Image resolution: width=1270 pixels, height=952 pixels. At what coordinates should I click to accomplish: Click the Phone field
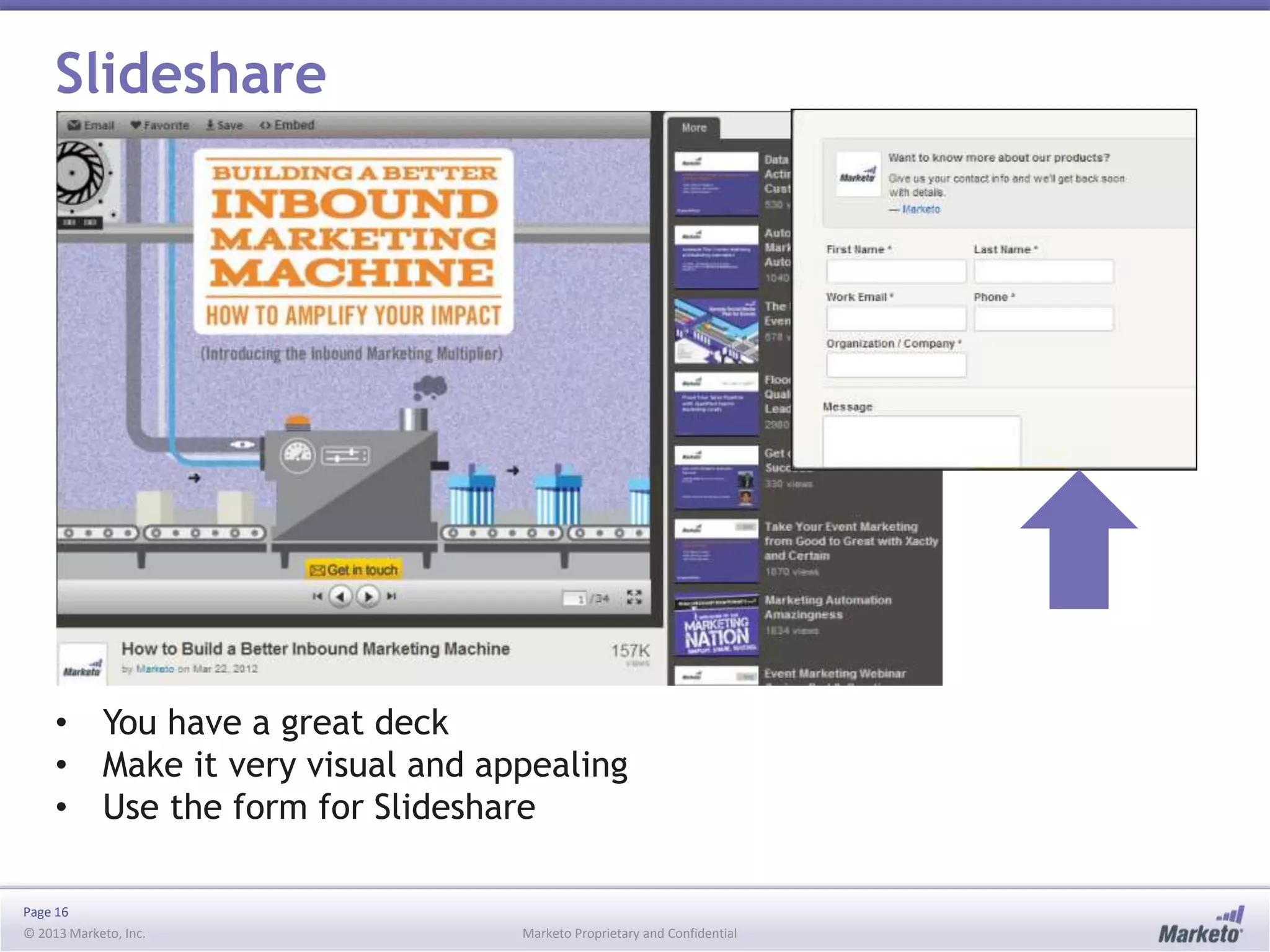pyautogui.click(x=1044, y=319)
